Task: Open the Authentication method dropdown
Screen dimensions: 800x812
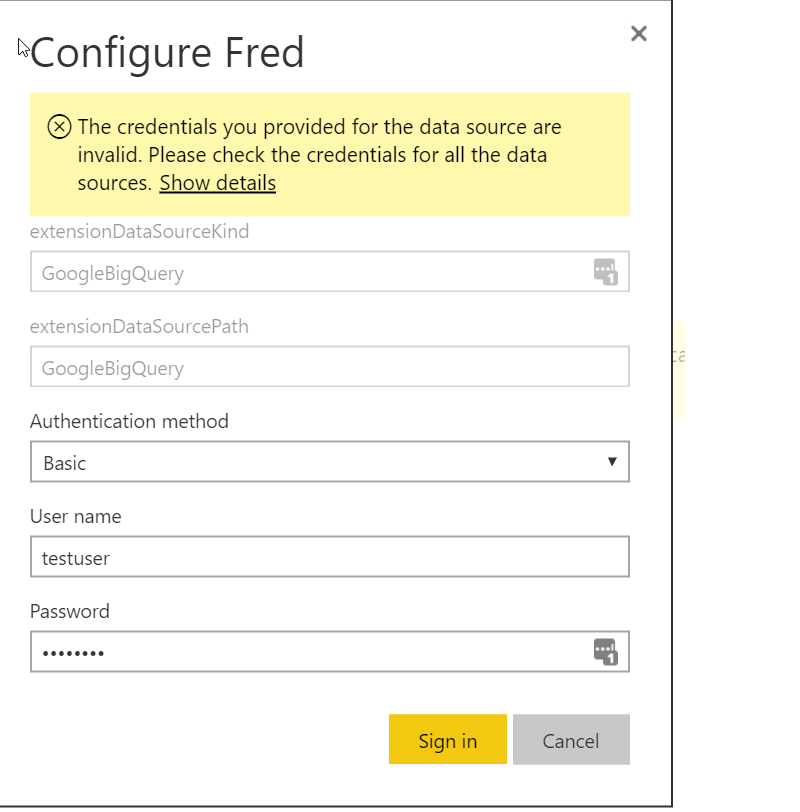Action: pyautogui.click(x=330, y=461)
